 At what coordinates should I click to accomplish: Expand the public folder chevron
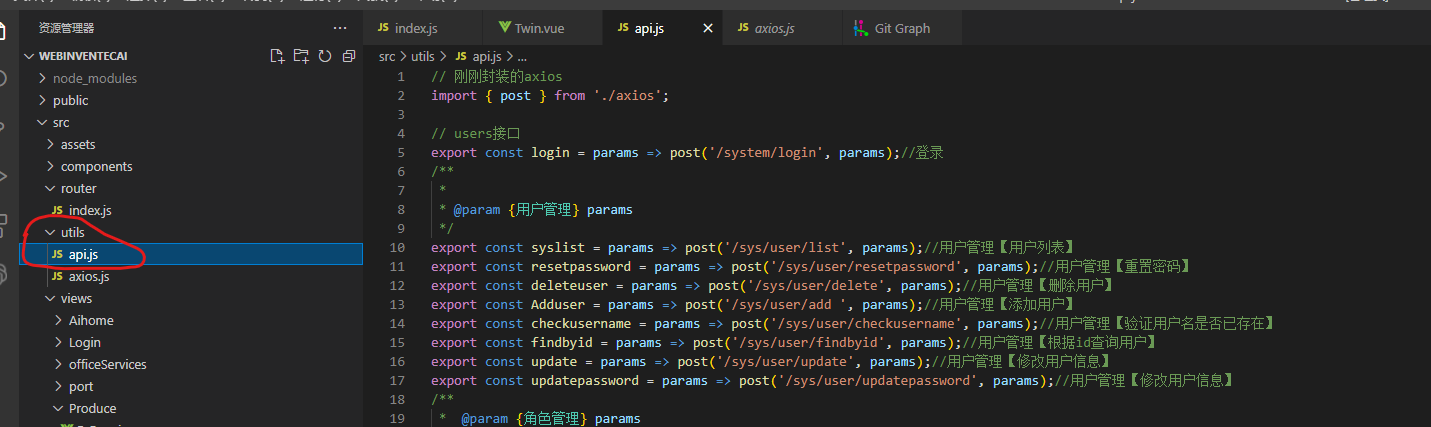[x=42, y=100]
